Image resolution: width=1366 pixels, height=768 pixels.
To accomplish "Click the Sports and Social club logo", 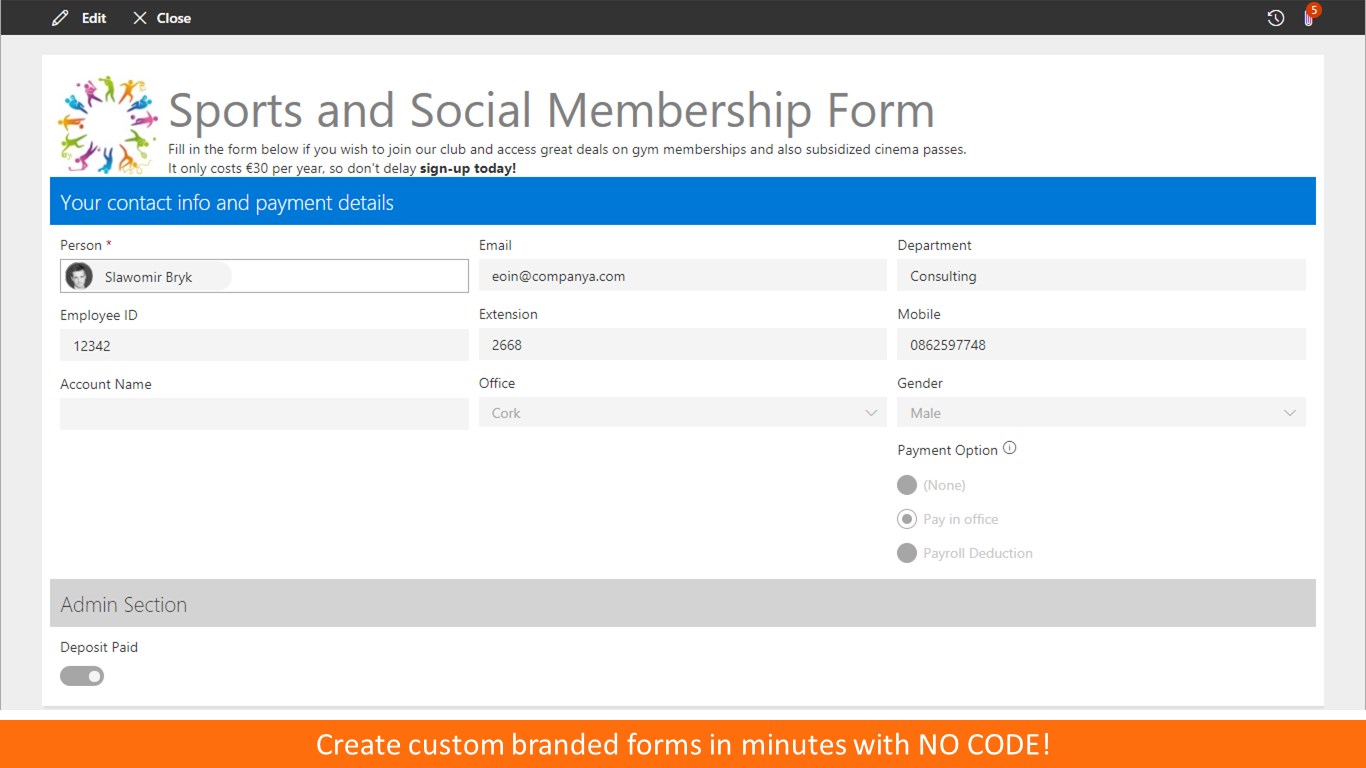I will coord(108,124).
